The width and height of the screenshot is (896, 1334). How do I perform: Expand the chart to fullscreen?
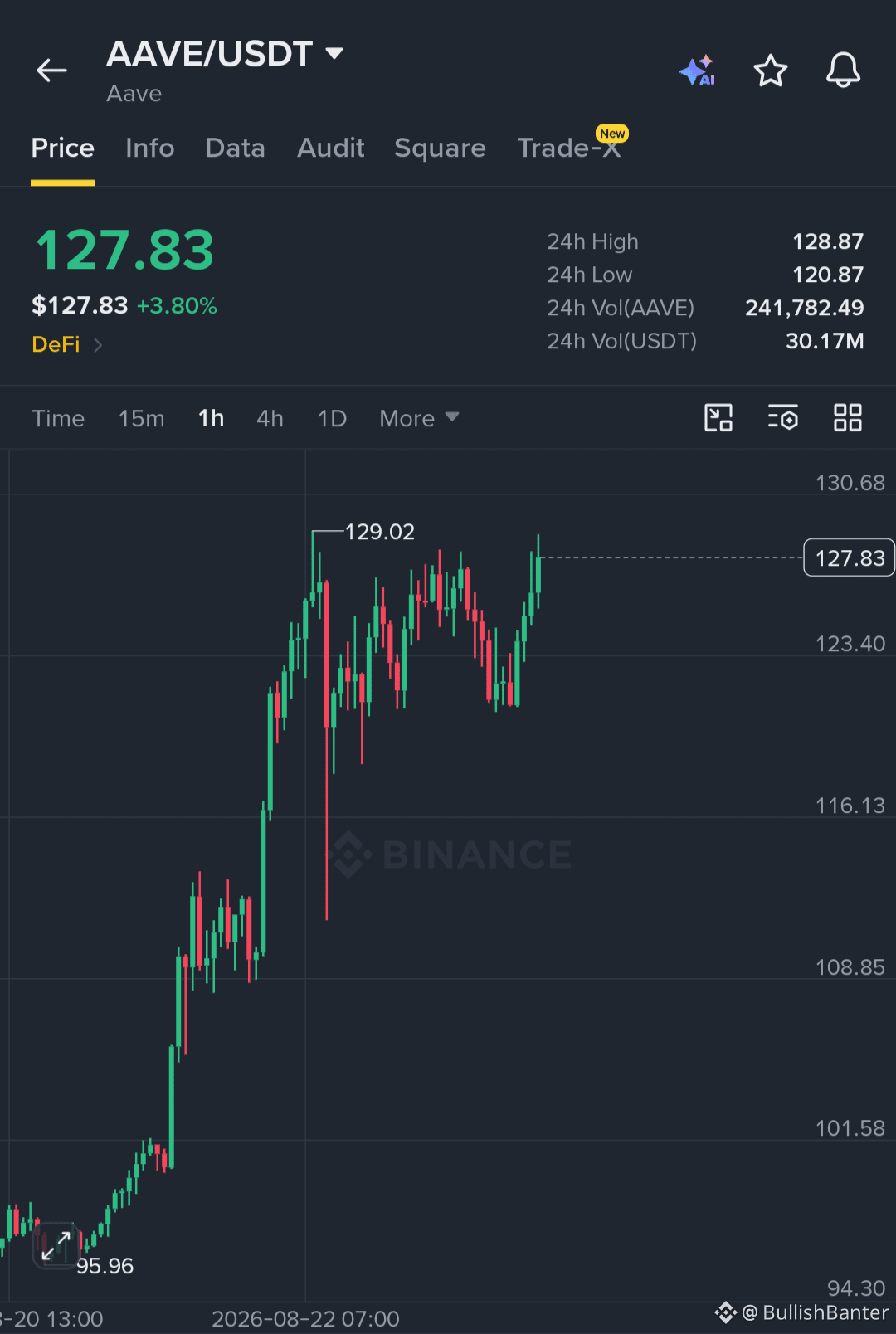56,1245
